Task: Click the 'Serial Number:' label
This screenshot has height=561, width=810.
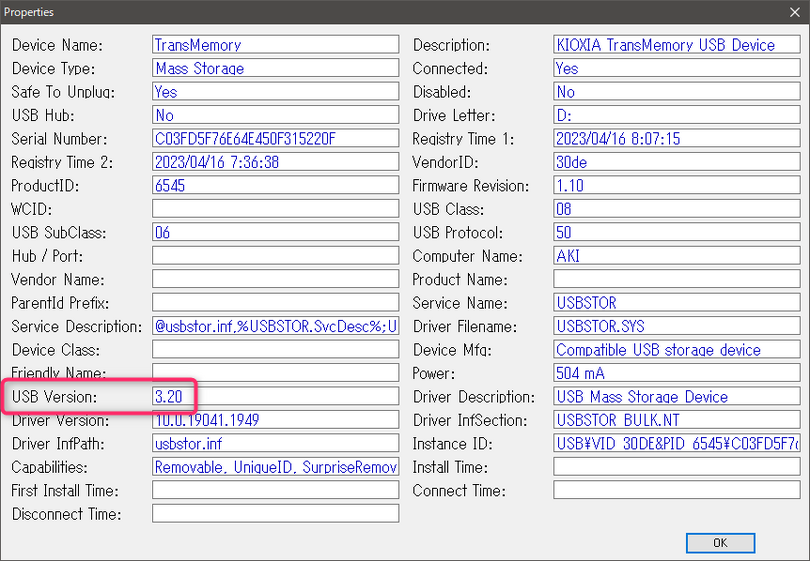Action: point(59,139)
